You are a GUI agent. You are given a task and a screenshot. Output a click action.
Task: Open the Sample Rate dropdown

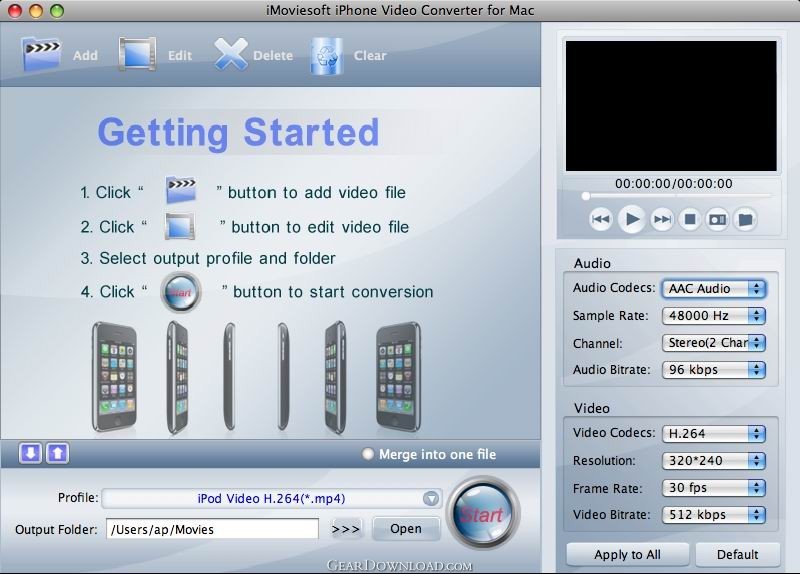point(714,315)
